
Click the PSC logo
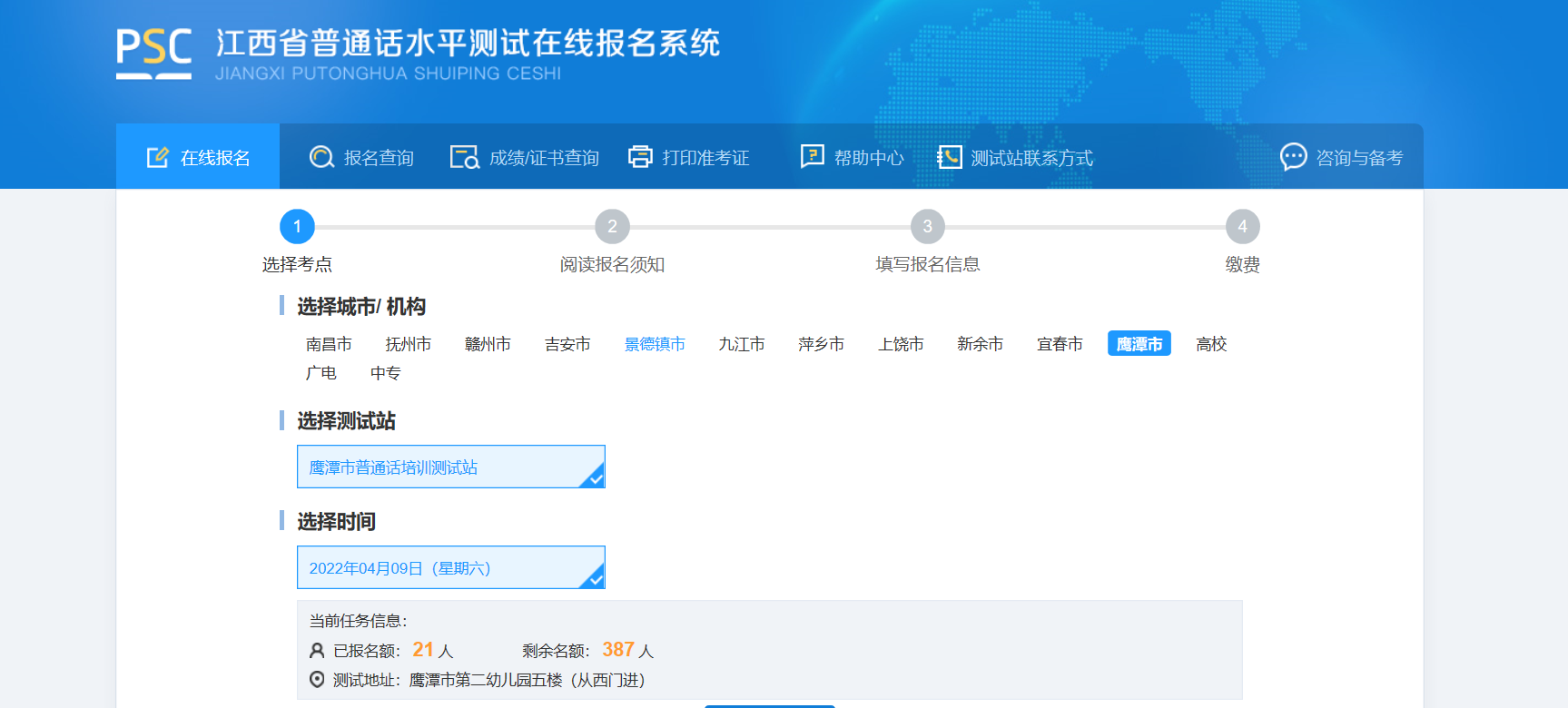coord(153,53)
